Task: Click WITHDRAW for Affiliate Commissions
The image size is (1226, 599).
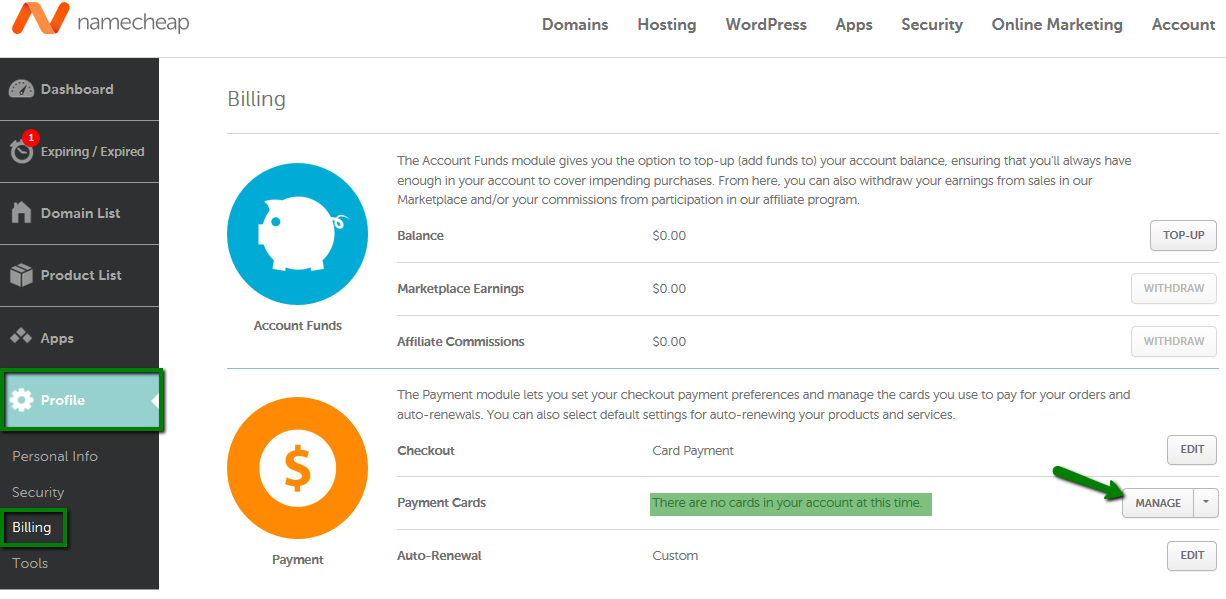Action: tap(1174, 341)
